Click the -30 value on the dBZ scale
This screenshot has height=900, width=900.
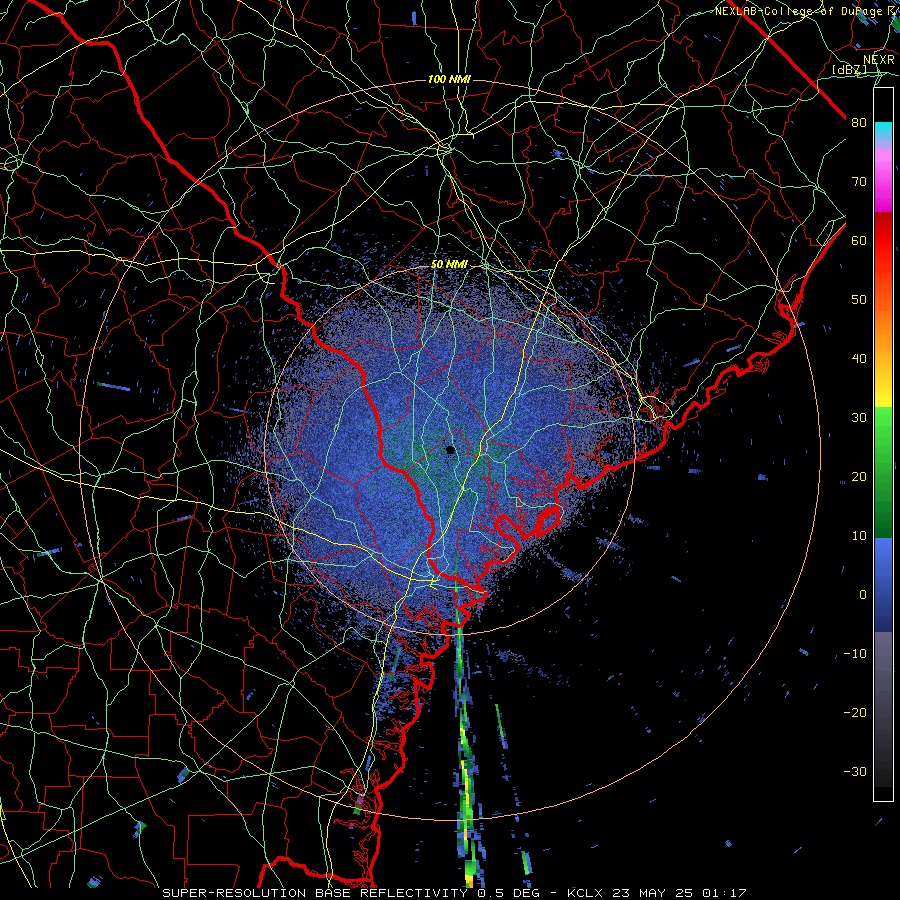click(855, 771)
